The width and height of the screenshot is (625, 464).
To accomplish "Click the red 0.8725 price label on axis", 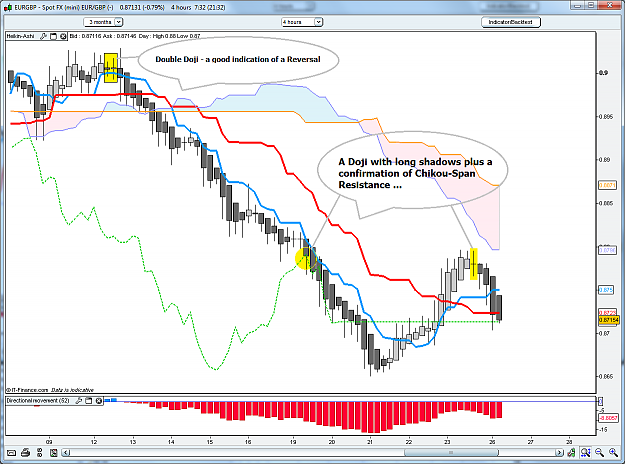I will pos(607,313).
